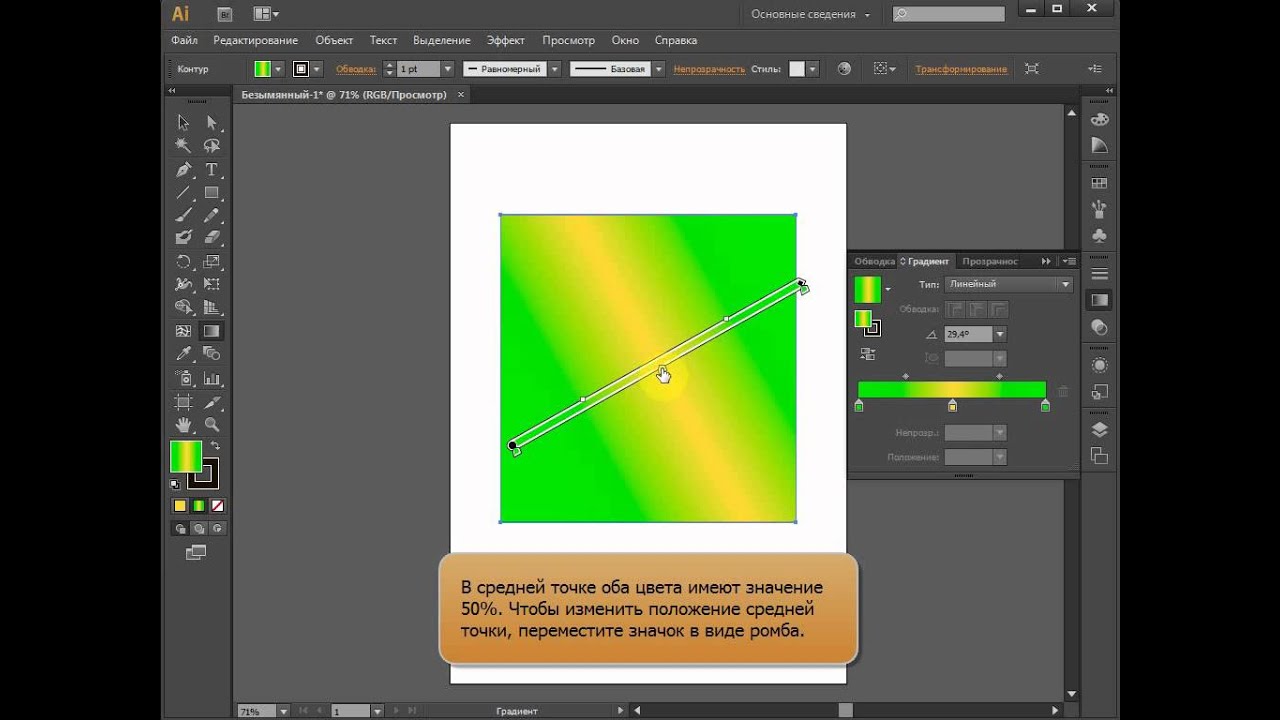Select the Pen tool

(184, 170)
